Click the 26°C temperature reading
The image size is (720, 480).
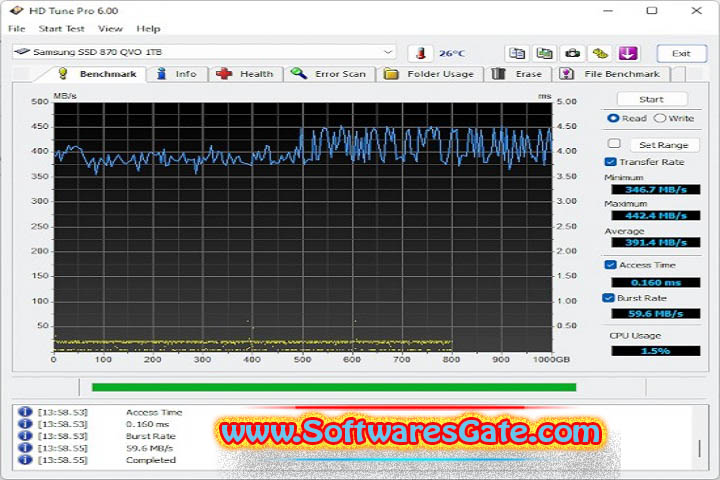point(452,53)
